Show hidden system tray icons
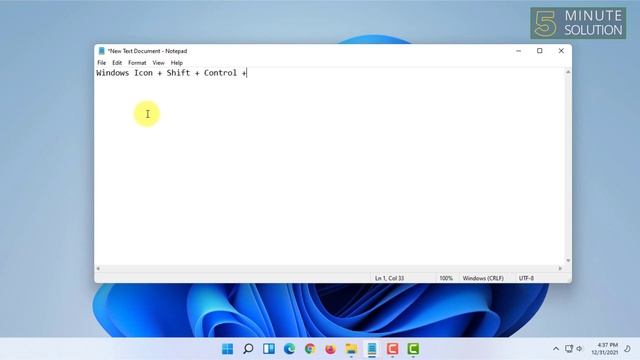Image resolution: width=640 pixels, height=360 pixels. tap(556, 349)
